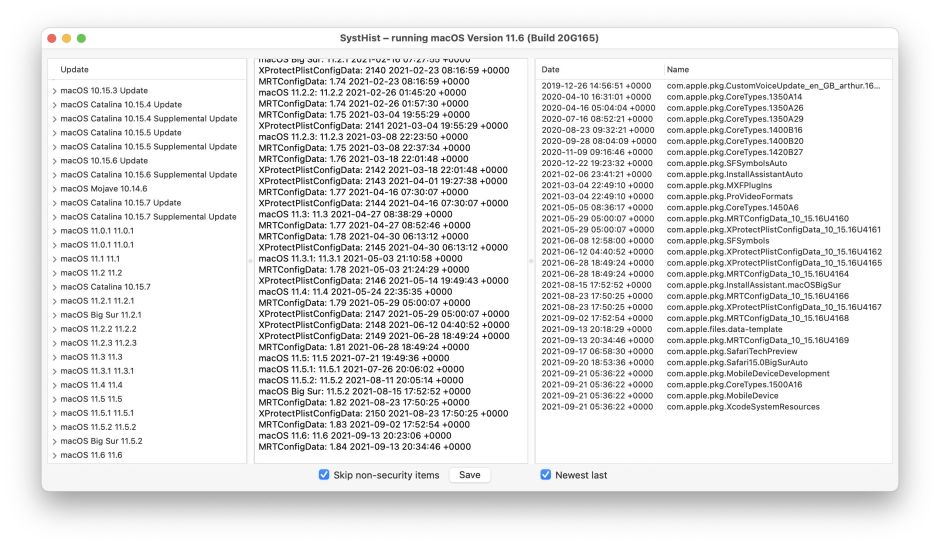The width and height of the screenshot is (940, 546).
Task: Expand the macOS Catalina 10.15.7 Update row
Action: pyautogui.click(x=55, y=203)
